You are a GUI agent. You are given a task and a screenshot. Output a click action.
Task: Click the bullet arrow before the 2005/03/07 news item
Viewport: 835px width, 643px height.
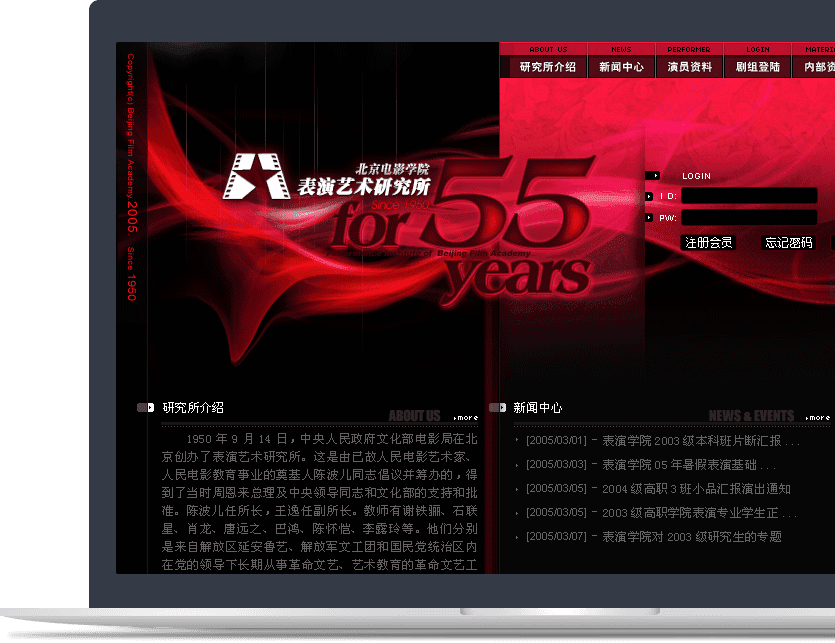click(x=517, y=537)
